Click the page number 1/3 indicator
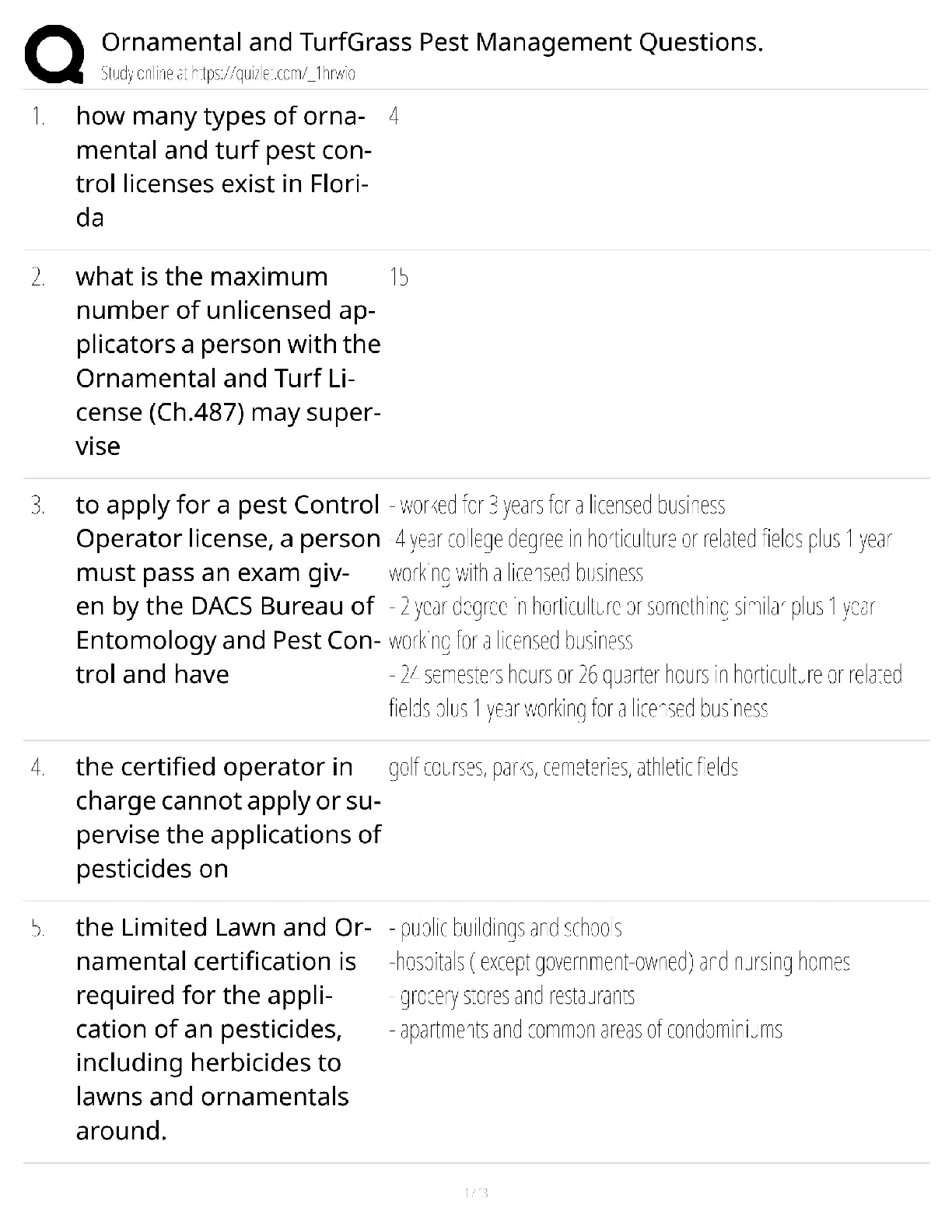952x1232 pixels. [x=475, y=1192]
